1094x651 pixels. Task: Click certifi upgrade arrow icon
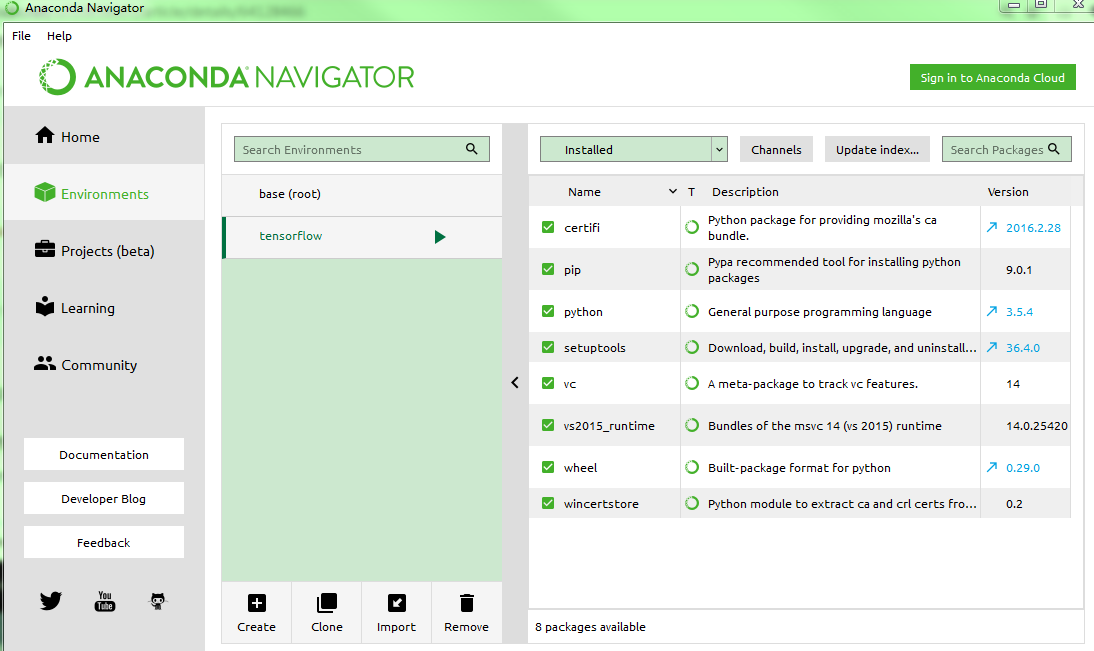[991, 227]
